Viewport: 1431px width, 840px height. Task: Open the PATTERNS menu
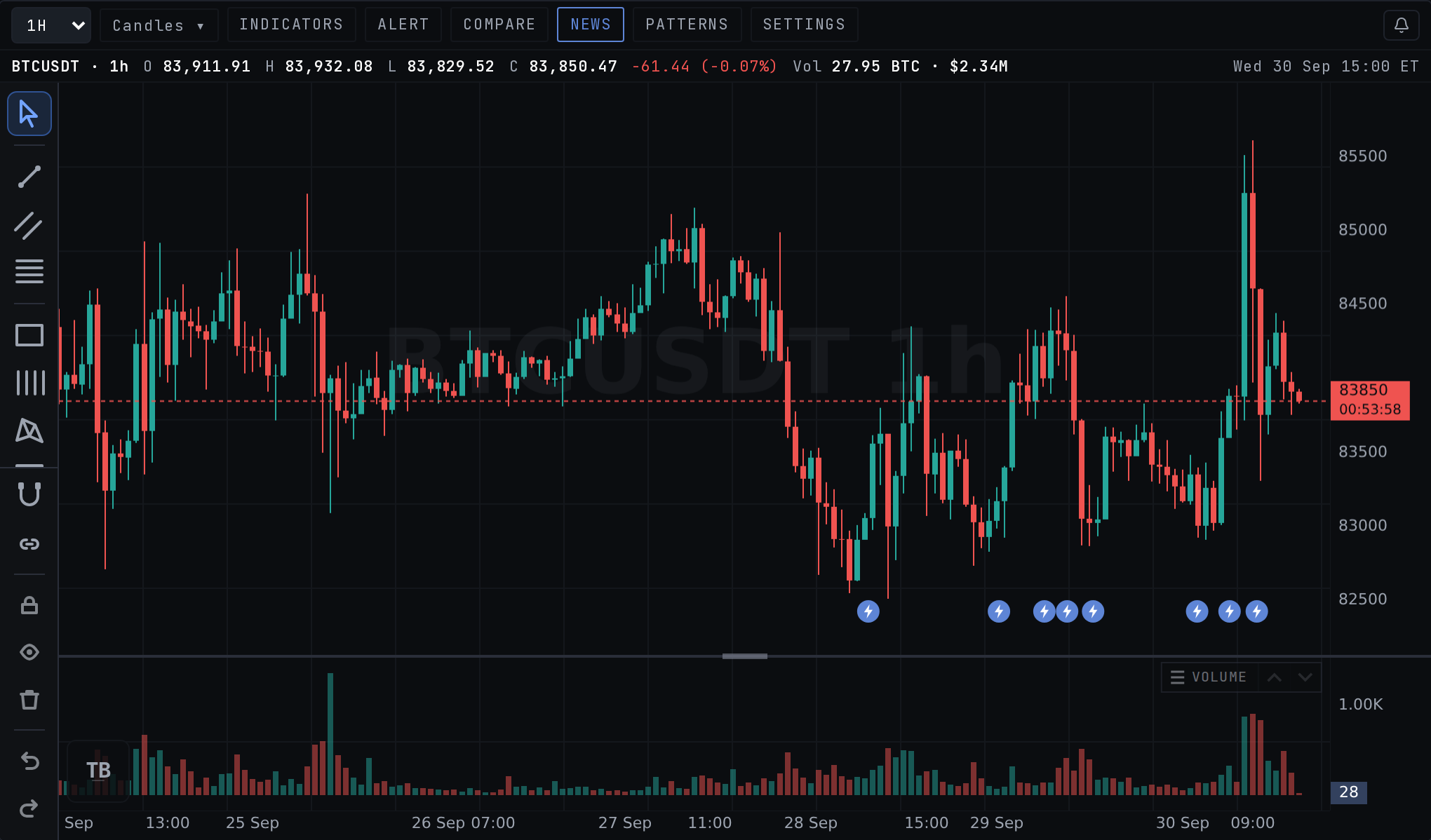coord(687,25)
